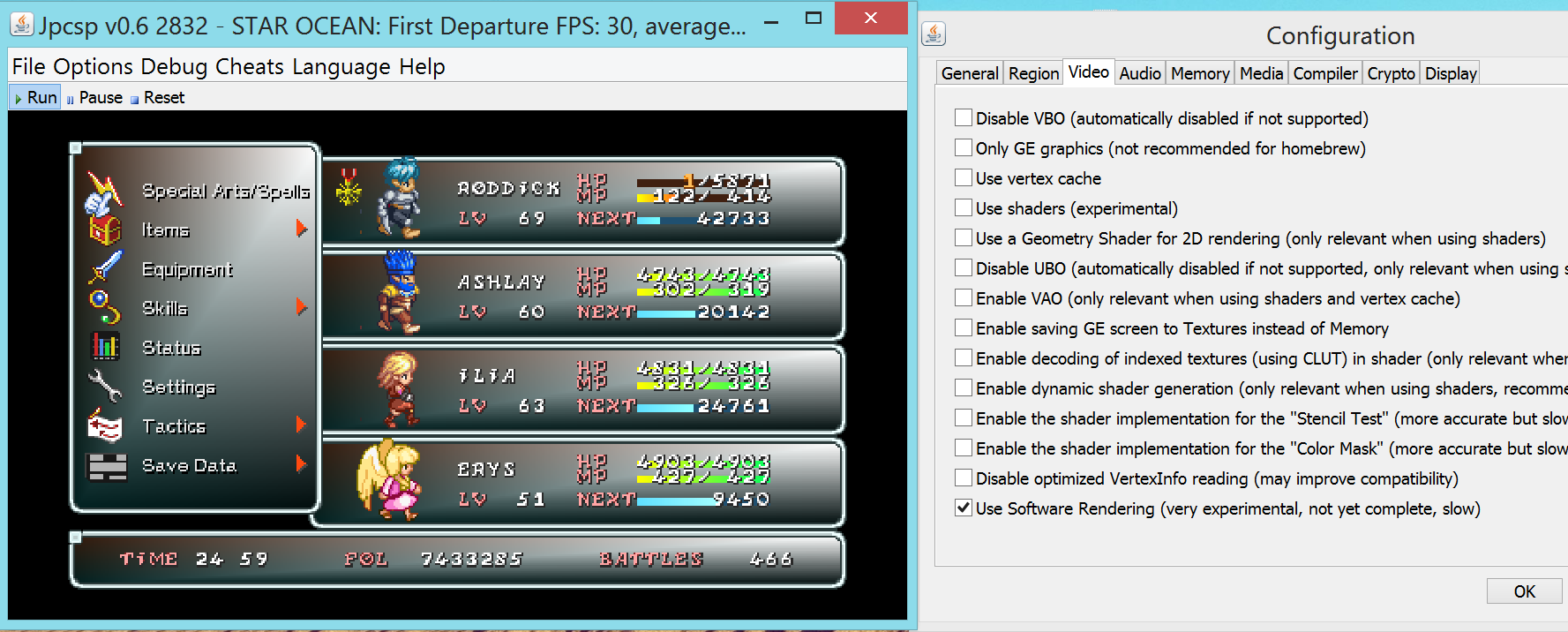Check Use shaders (experimental) option
Viewport: 1568px width, 632px height.
964,208
